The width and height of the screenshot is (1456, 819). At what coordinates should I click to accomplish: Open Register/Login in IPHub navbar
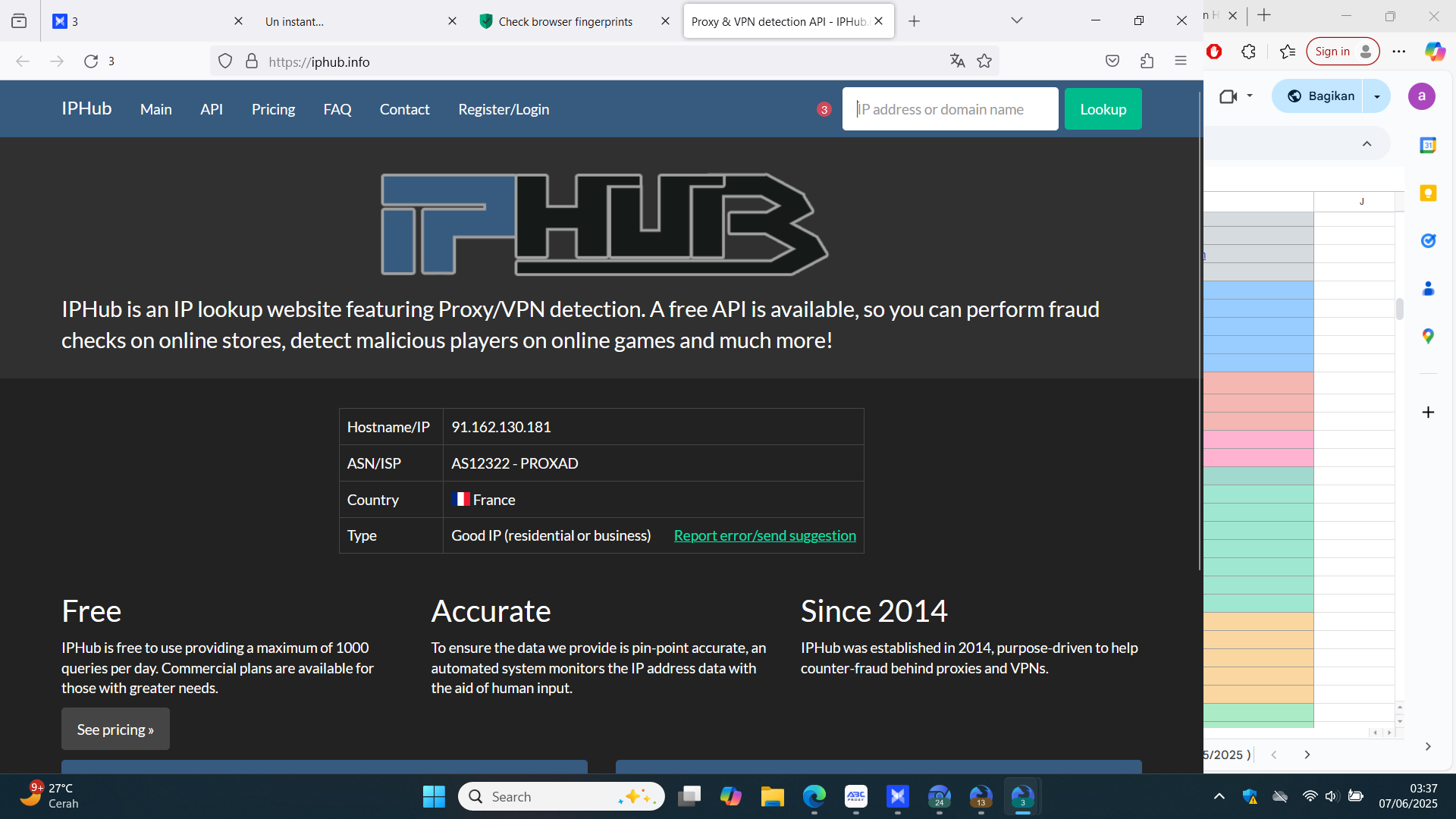click(x=504, y=109)
